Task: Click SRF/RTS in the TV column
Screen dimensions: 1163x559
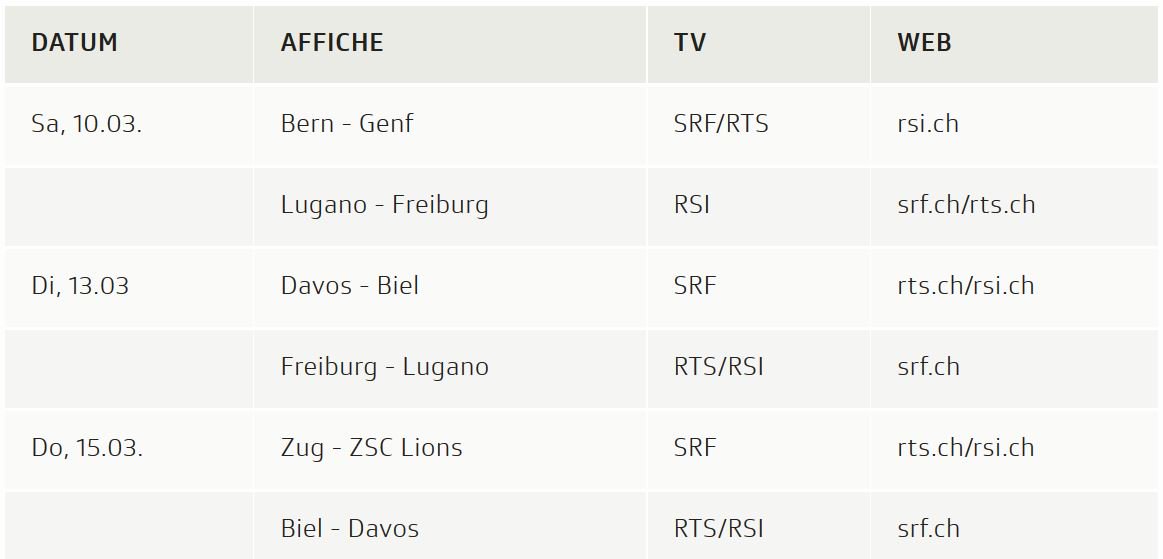Action: point(721,124)
